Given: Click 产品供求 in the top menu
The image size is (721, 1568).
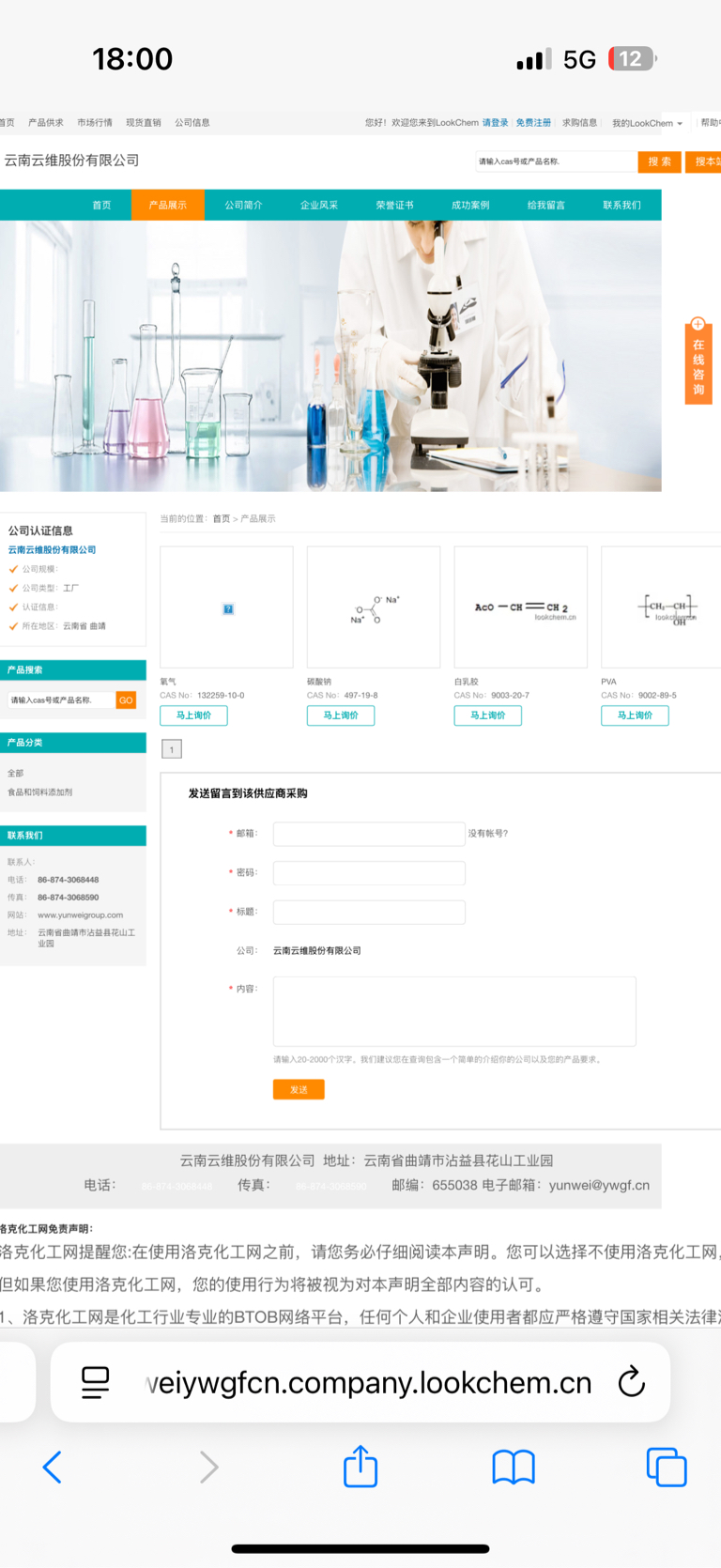Looking at the screenshot, I should coord(46,123).
